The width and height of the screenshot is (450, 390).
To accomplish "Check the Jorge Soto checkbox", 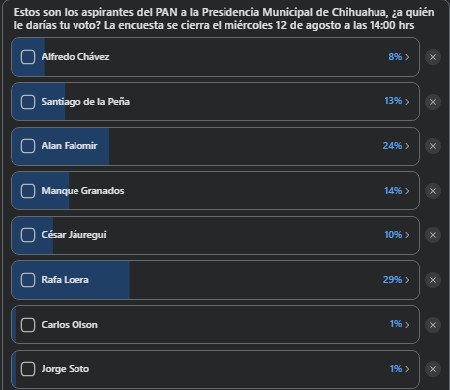I will coord(28,369).
